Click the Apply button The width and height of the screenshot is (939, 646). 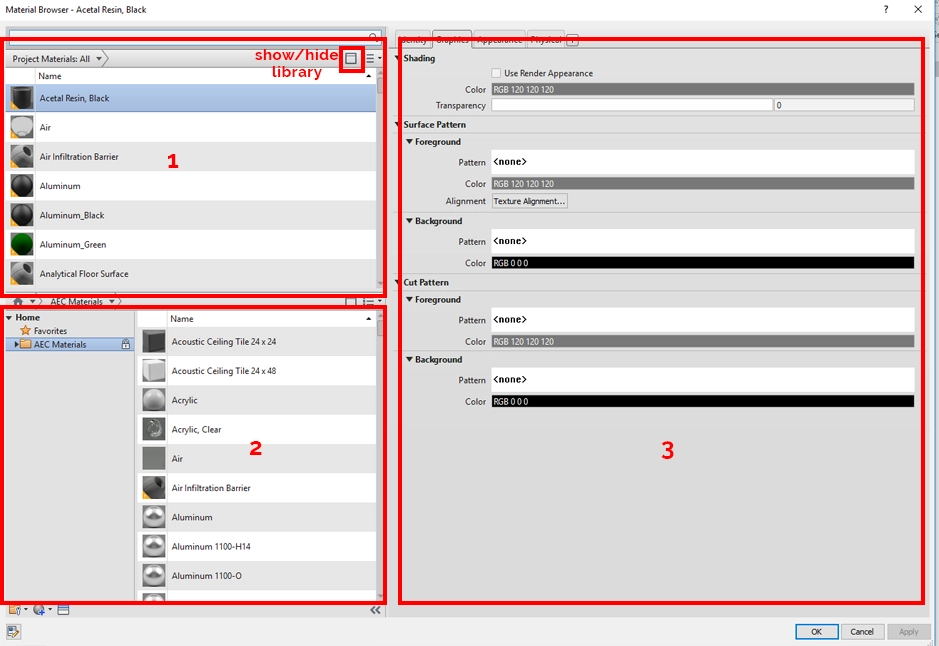[x=908, y=631]
